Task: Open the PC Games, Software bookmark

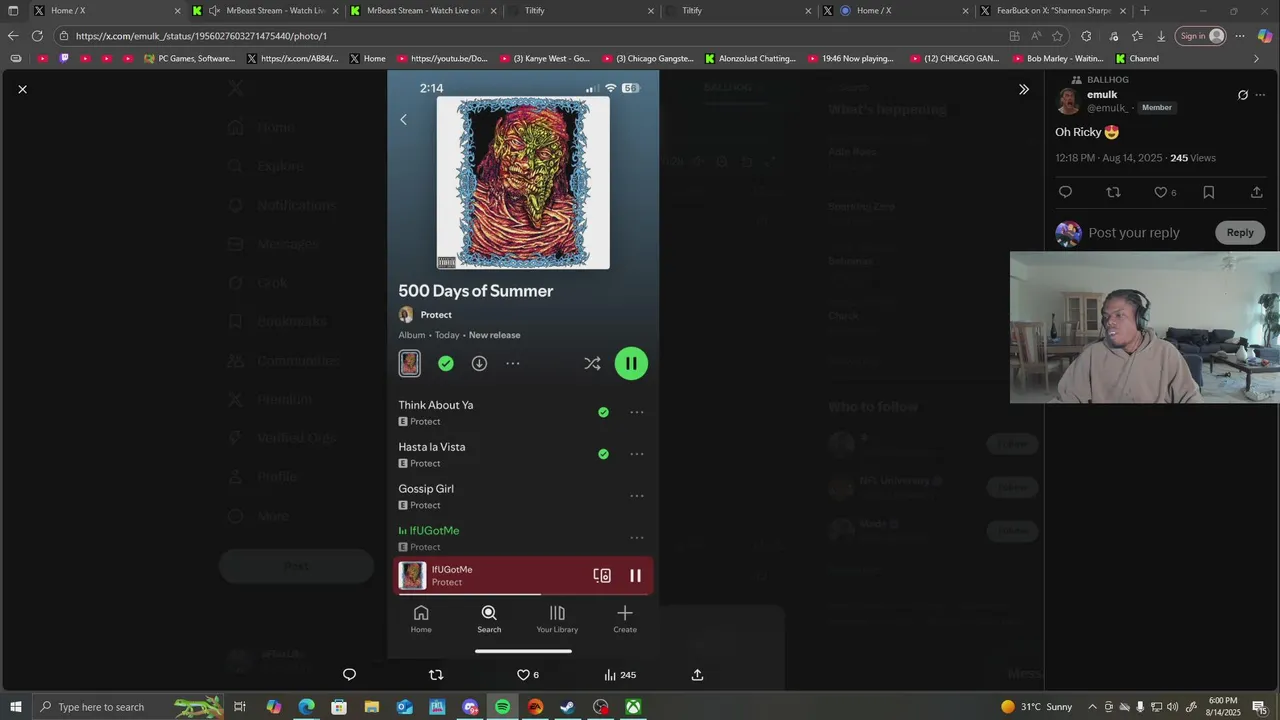Action: click(190, 59)
